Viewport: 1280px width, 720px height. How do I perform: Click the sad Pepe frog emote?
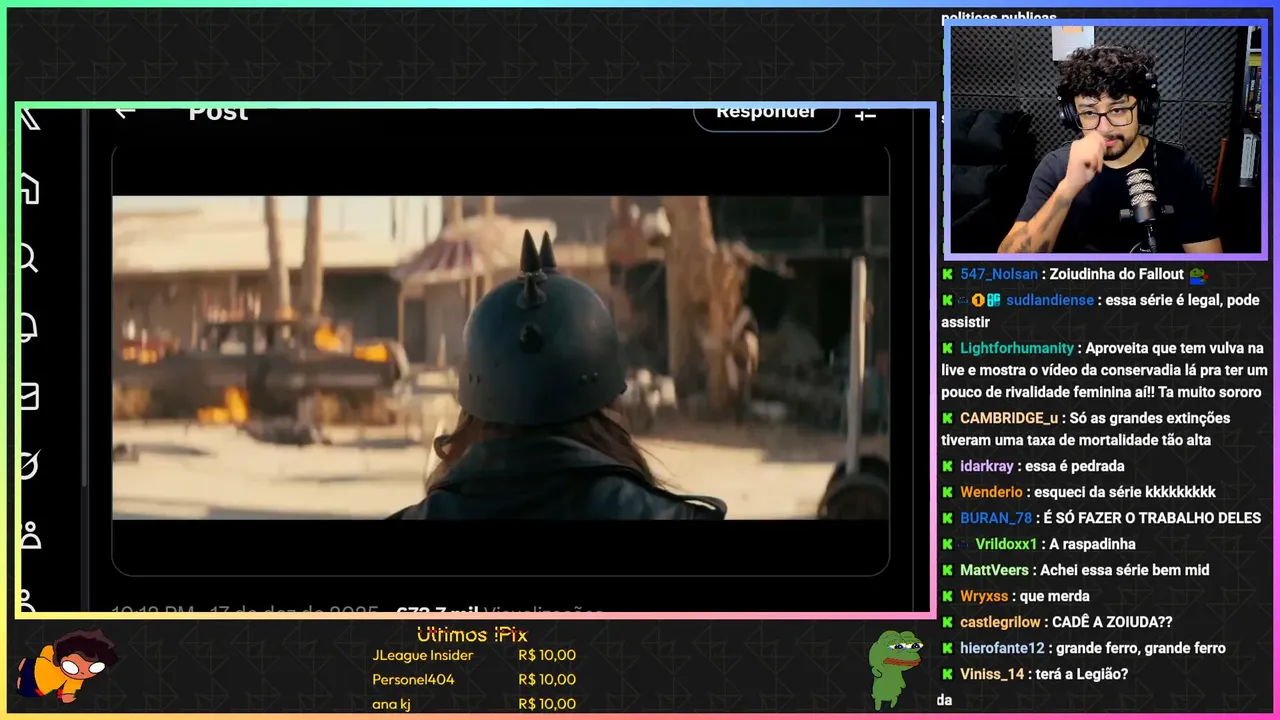894,668
